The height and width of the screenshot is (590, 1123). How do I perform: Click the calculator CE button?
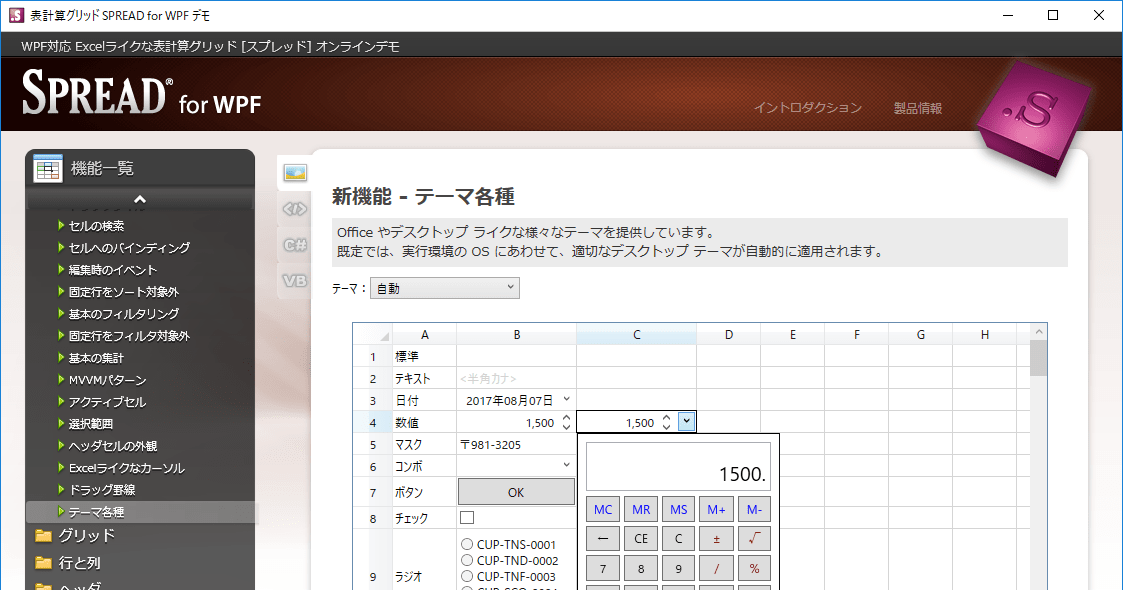point(641,538)
